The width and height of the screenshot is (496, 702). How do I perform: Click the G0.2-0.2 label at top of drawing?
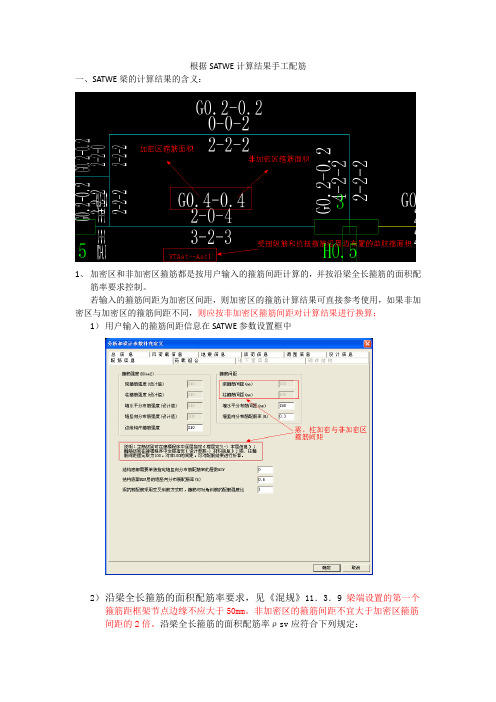229,107
